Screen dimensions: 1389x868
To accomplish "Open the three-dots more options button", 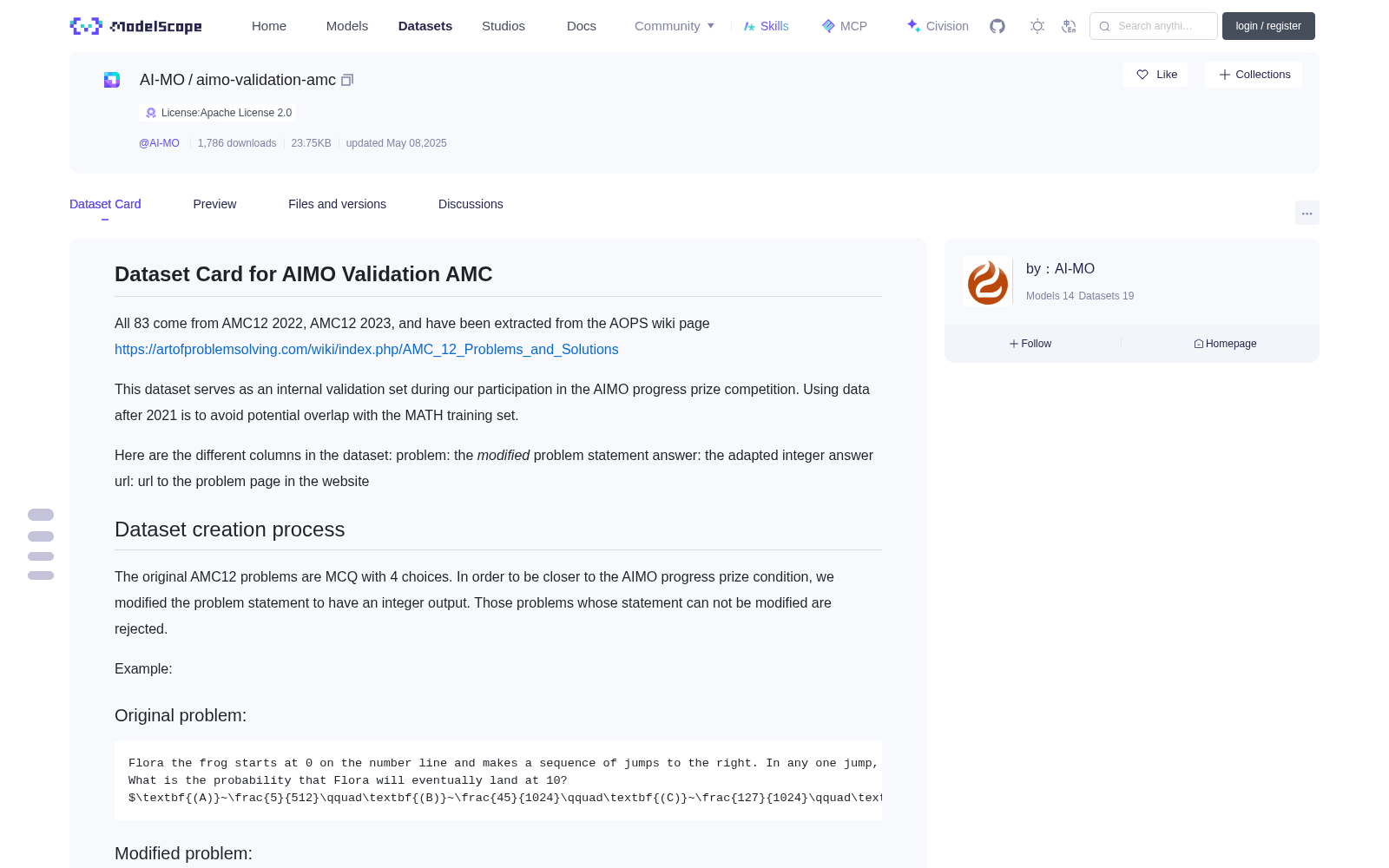I will coord(1307,213).
